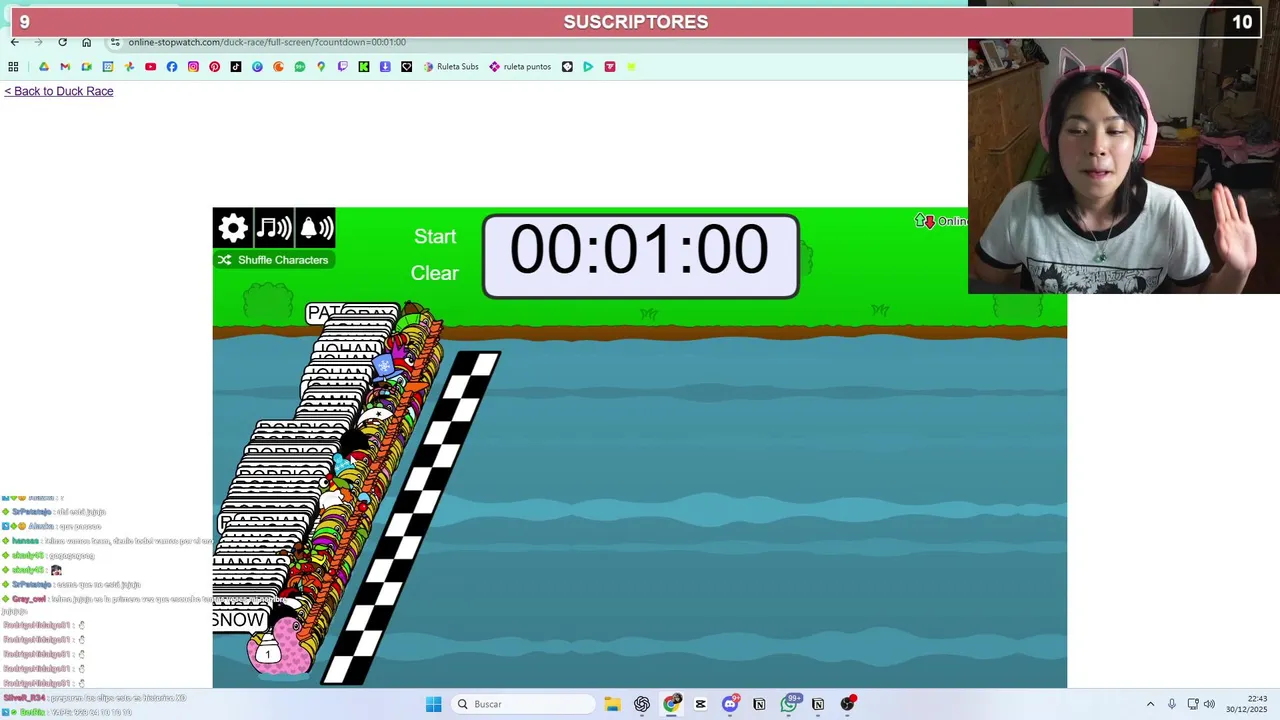This screenshot has height=720, width=1280.
Task: Click the 00:01:00 countdown display
Action: (640, 256)
